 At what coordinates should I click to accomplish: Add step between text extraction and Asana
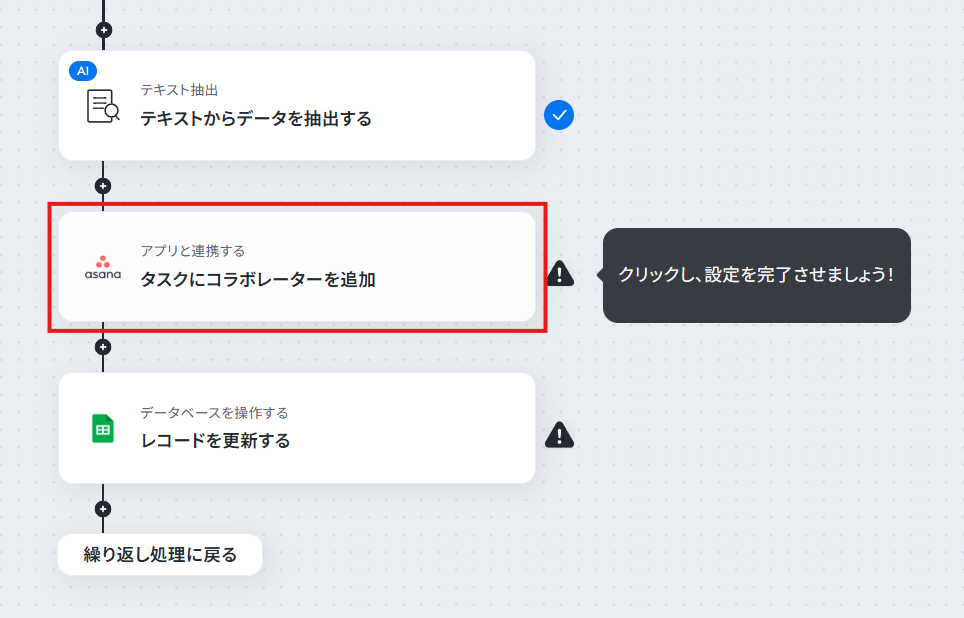[103, 186]
